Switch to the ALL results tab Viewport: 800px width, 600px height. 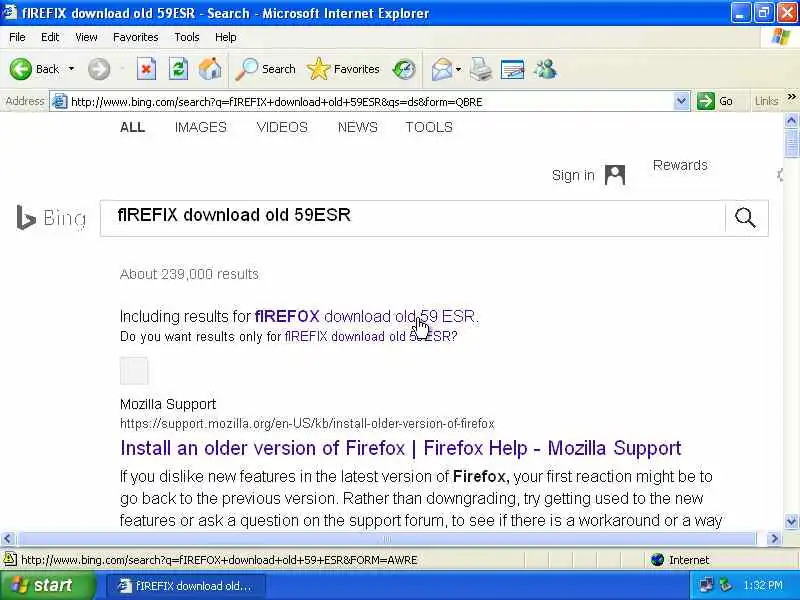click(x=133, y=127)
